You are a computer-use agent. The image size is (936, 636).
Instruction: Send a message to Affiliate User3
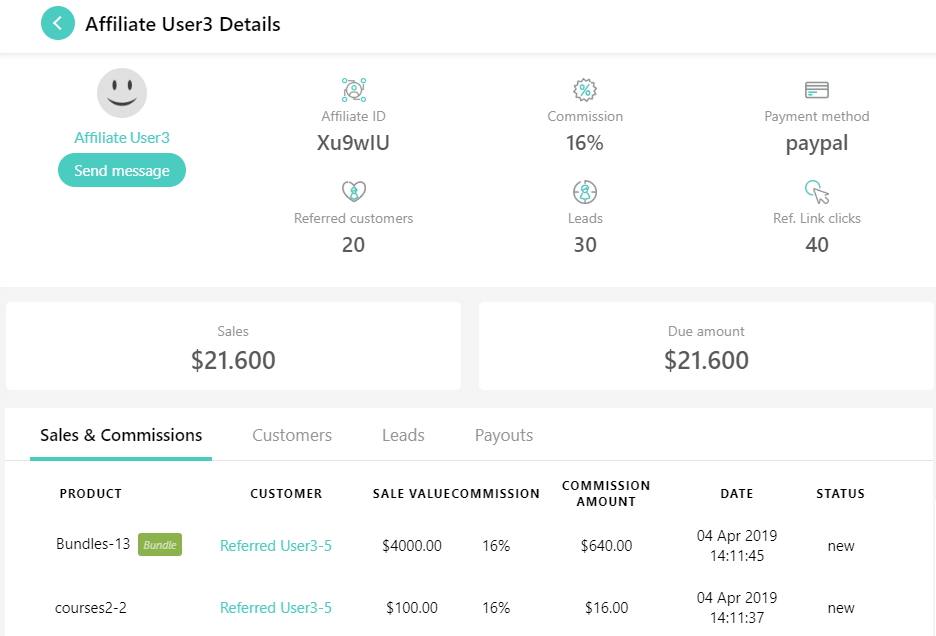pyautogui.click(x=122, y=170)
